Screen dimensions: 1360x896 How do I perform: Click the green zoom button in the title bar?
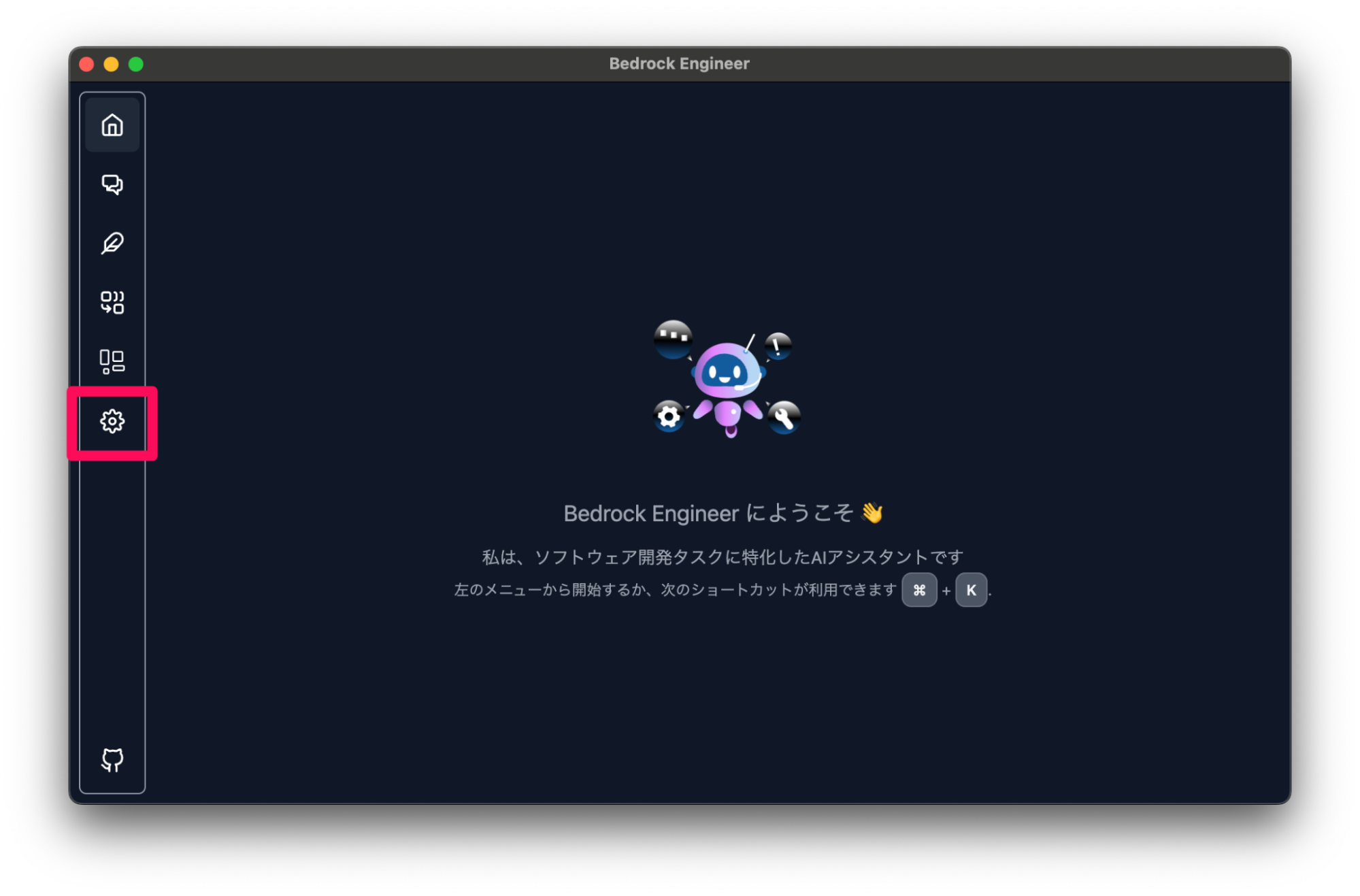point(135,63)
